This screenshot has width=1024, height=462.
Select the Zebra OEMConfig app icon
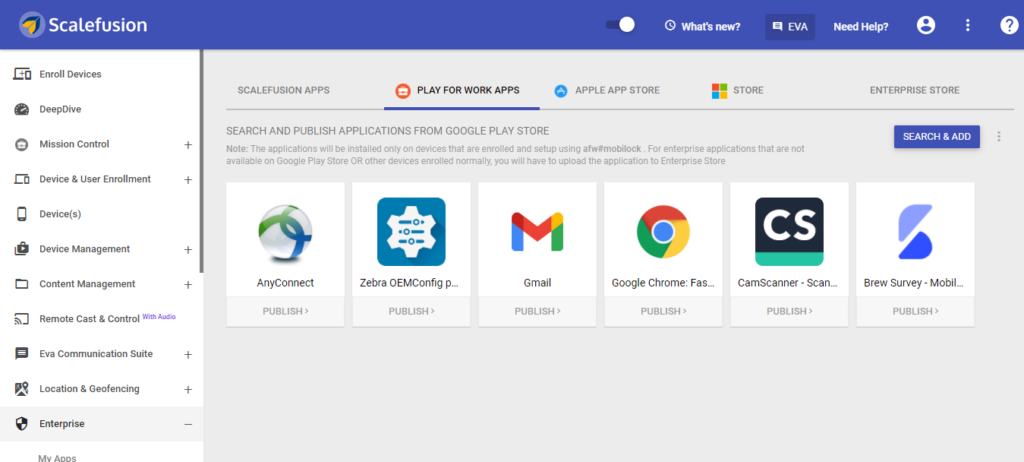(411, 232)
